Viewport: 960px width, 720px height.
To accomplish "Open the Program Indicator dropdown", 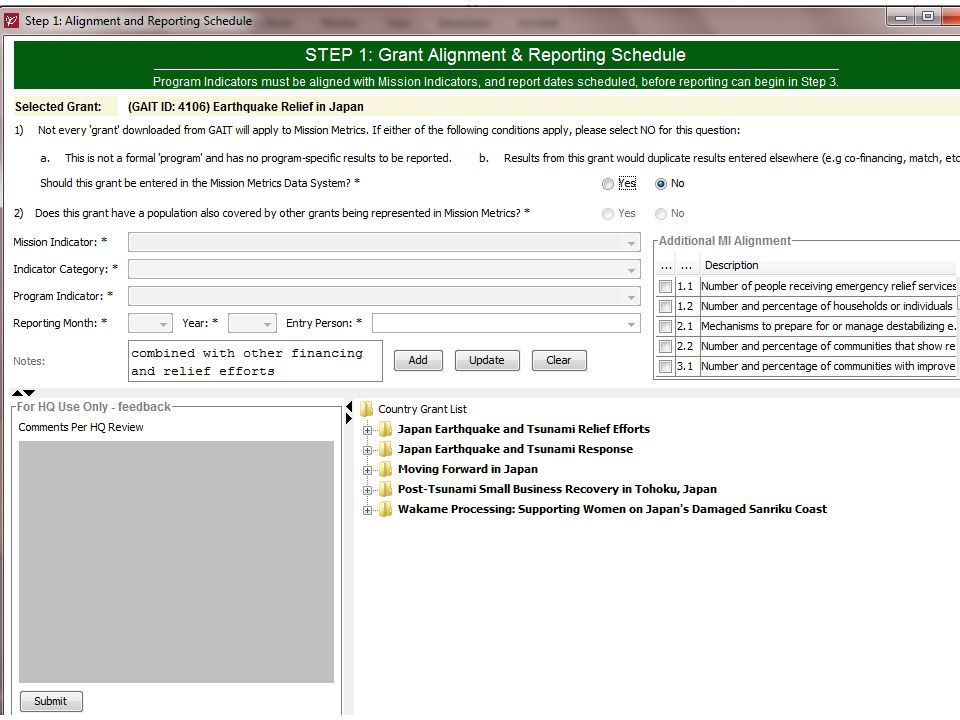I will [x=384, y=296].
